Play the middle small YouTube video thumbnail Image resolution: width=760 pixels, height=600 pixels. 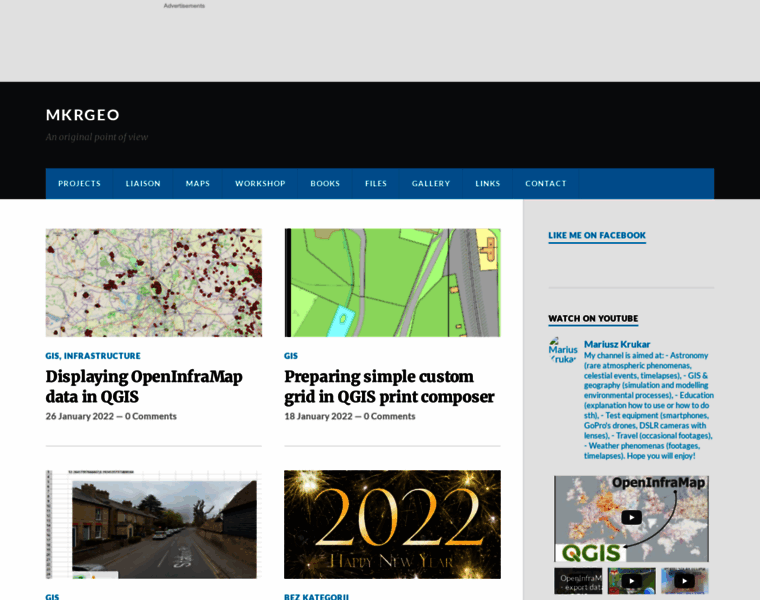tap(632, 581)
